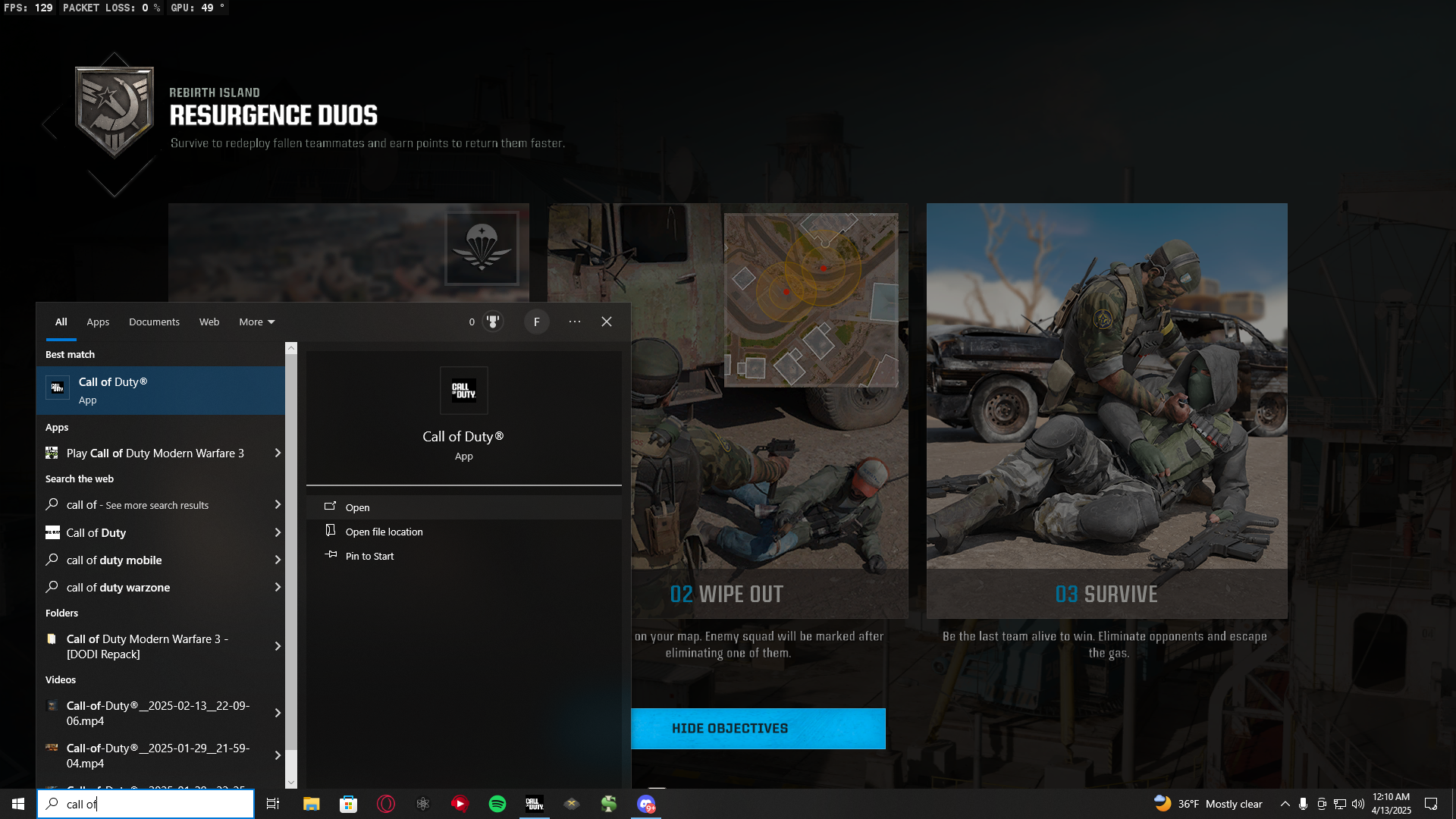Open network settings icon in system tray
This screenshot has width=1456, height=819.
[x=1340, y=804]
